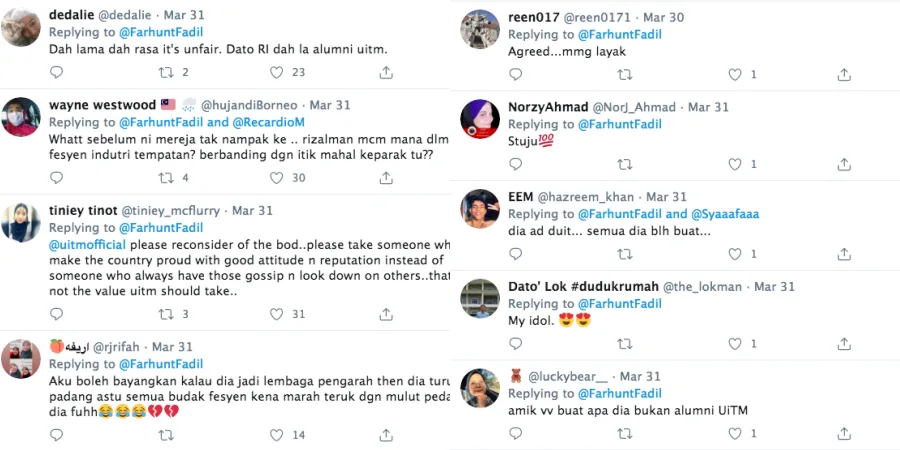This screenshot has height=450, width=900.
Task: Open dedalie's profile name
Action: (x=72, y=15)
